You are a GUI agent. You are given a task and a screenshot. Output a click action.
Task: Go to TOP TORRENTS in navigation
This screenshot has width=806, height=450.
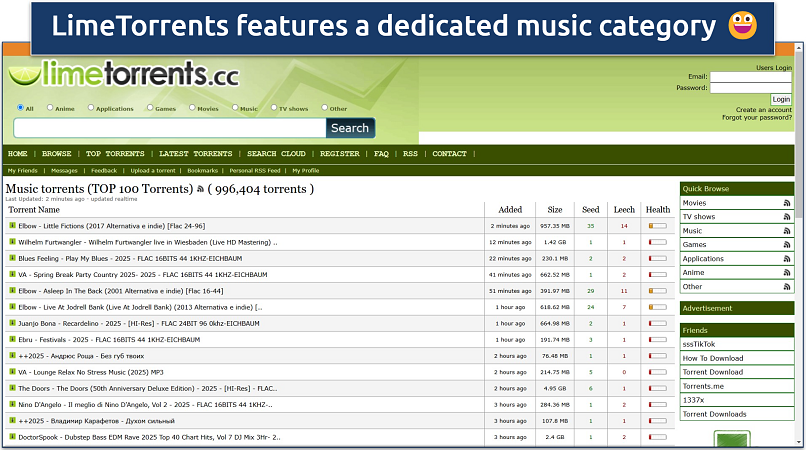pyautogui.click(x=115, y=154)
